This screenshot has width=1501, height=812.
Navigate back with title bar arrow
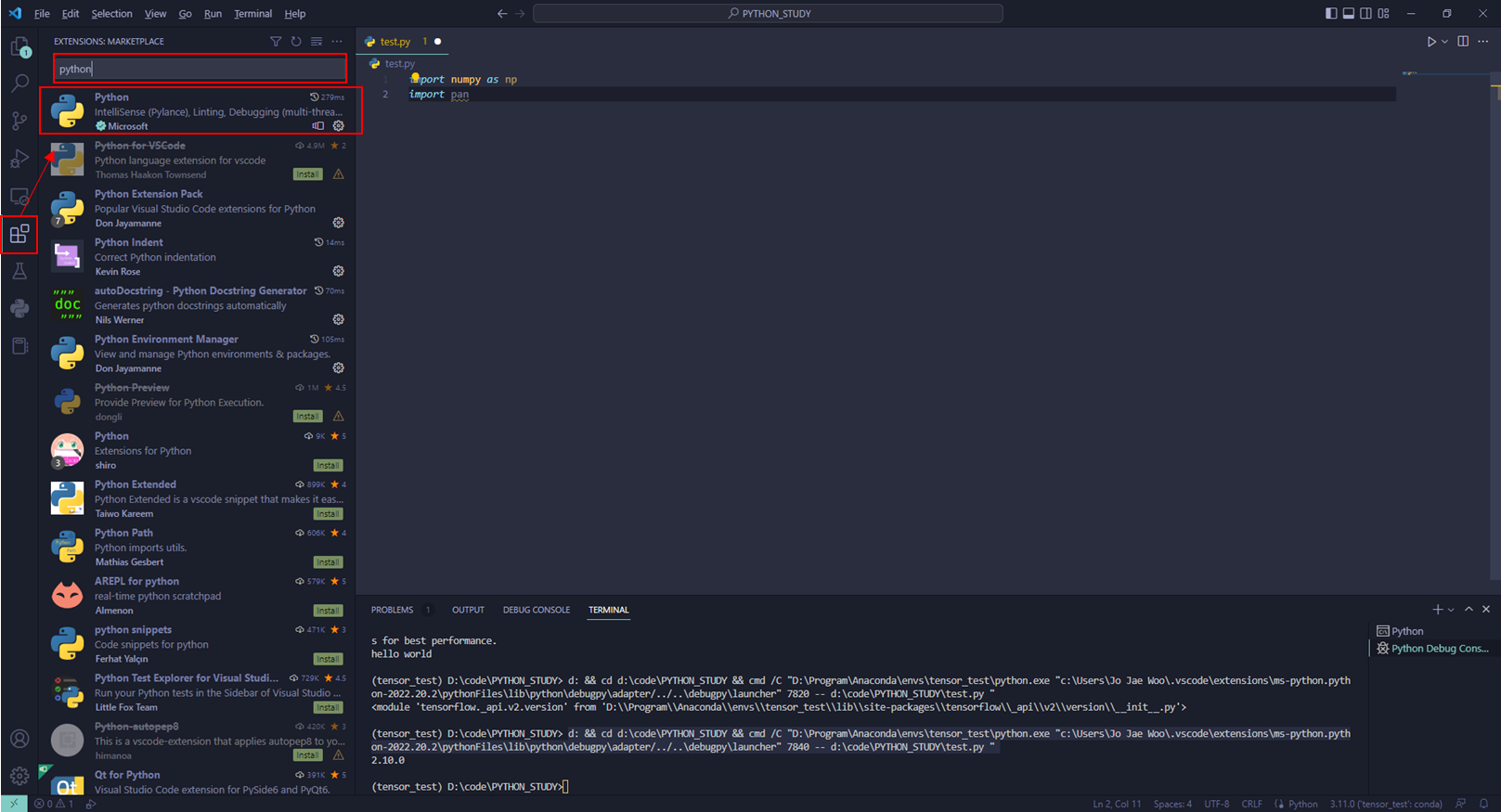[502, 14]
